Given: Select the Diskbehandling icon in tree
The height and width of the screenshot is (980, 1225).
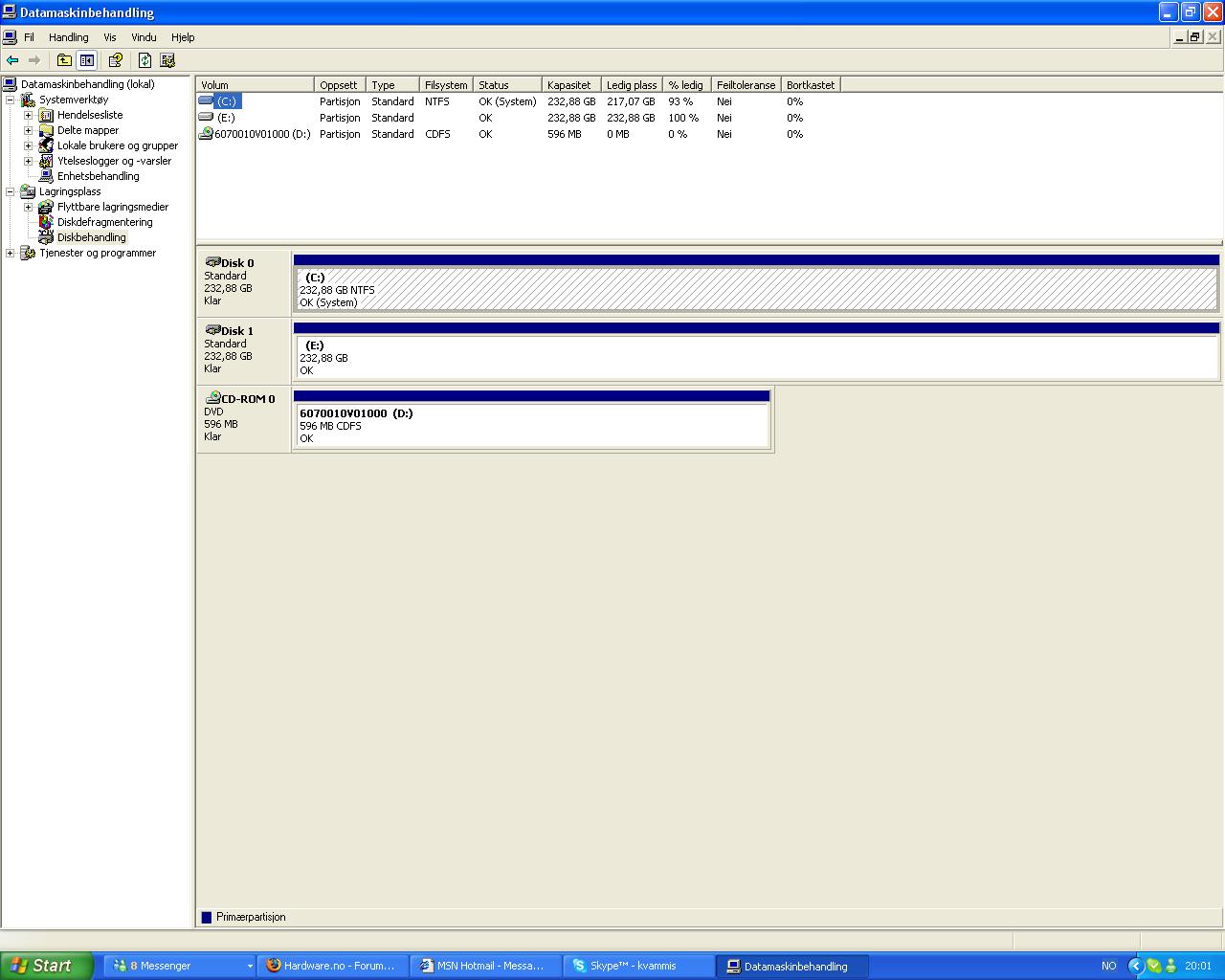Looking at the screenshot, I should tap(46, 237).
